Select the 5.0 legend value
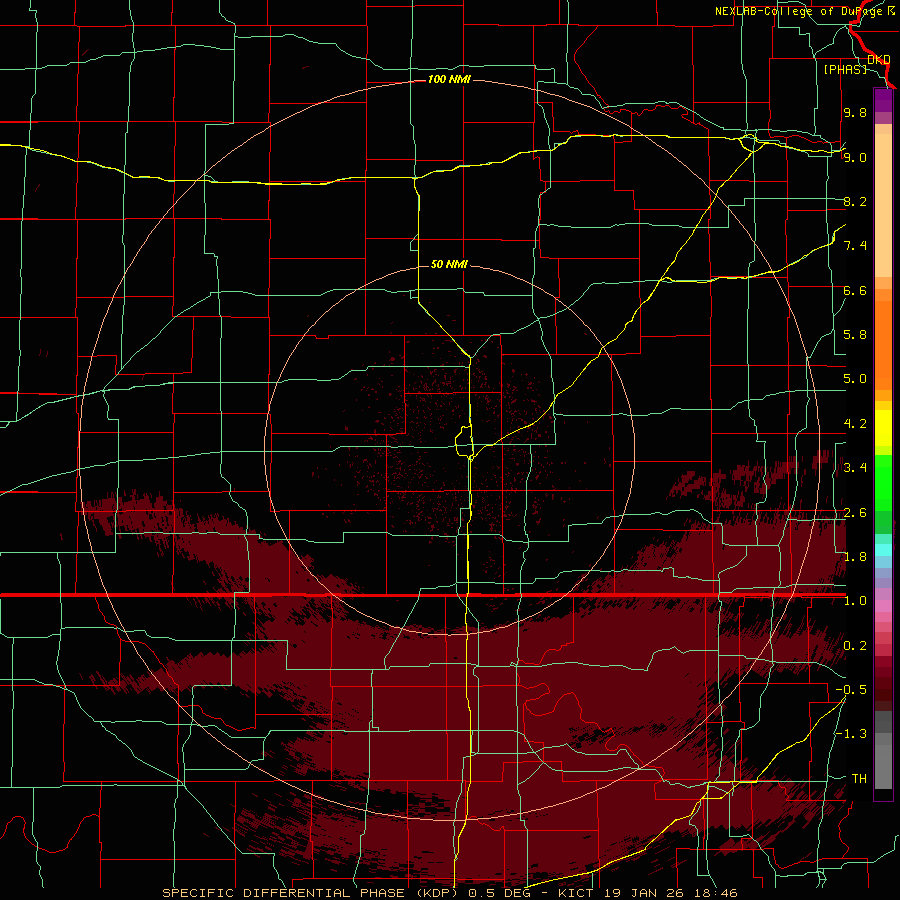 point(855,379)
